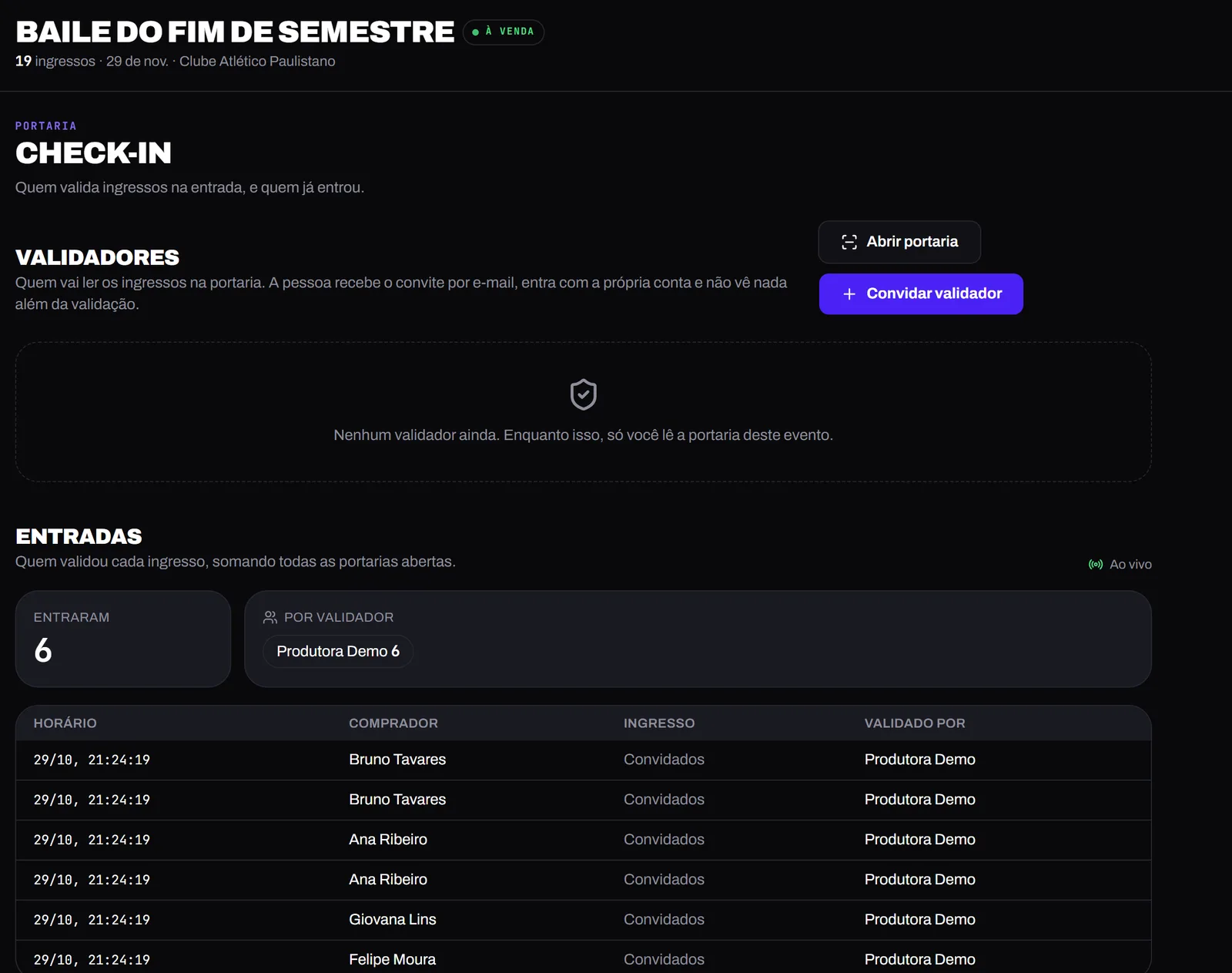Image resolution: width=1232 pixels, height=973 pixels.
Task: Click the 19 ingressos event summary line
Action: tap(176, 61)
